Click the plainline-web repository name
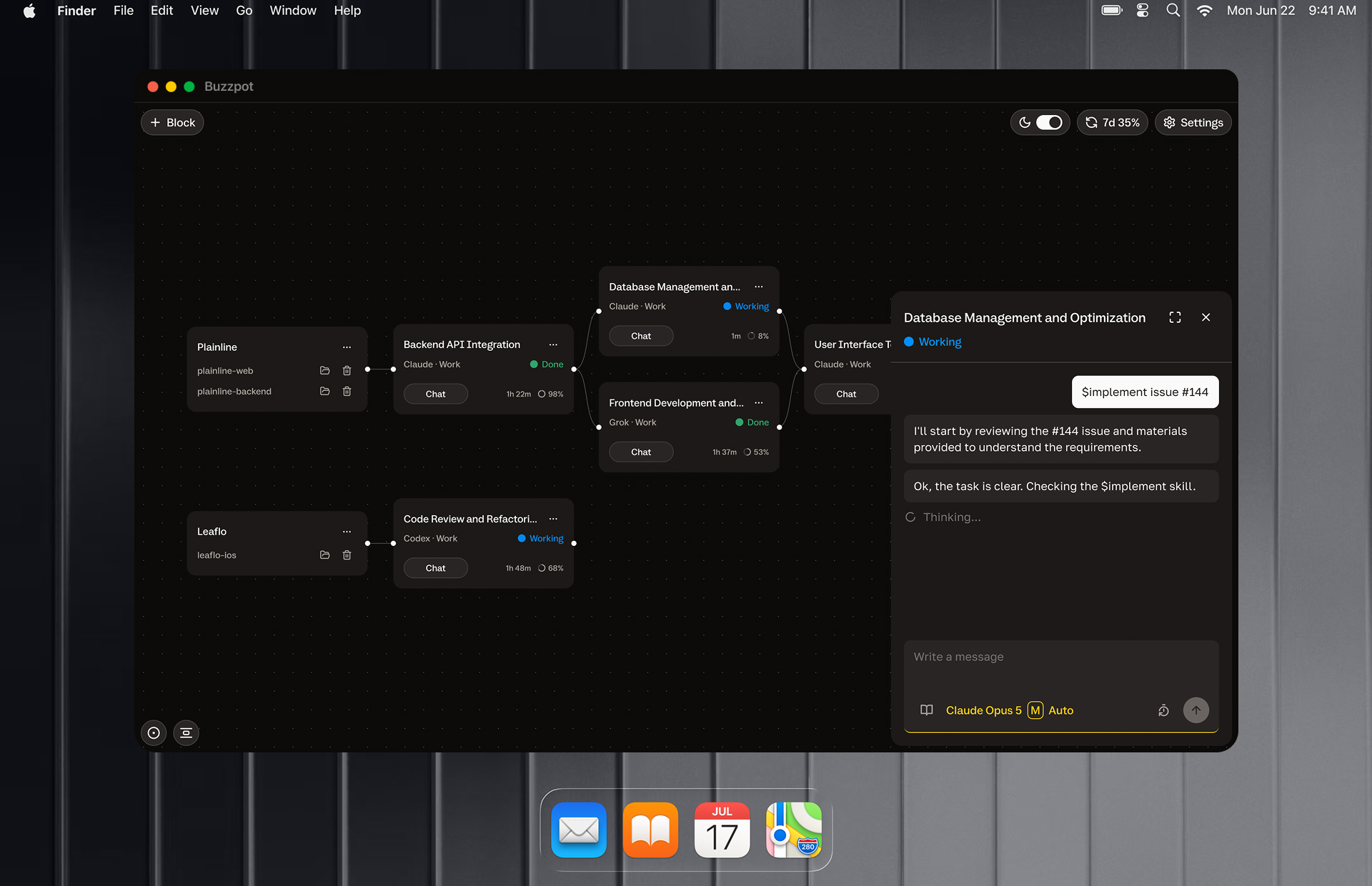Image resolution: width=1372 pixels, height=886 pixels. [225, 371]
